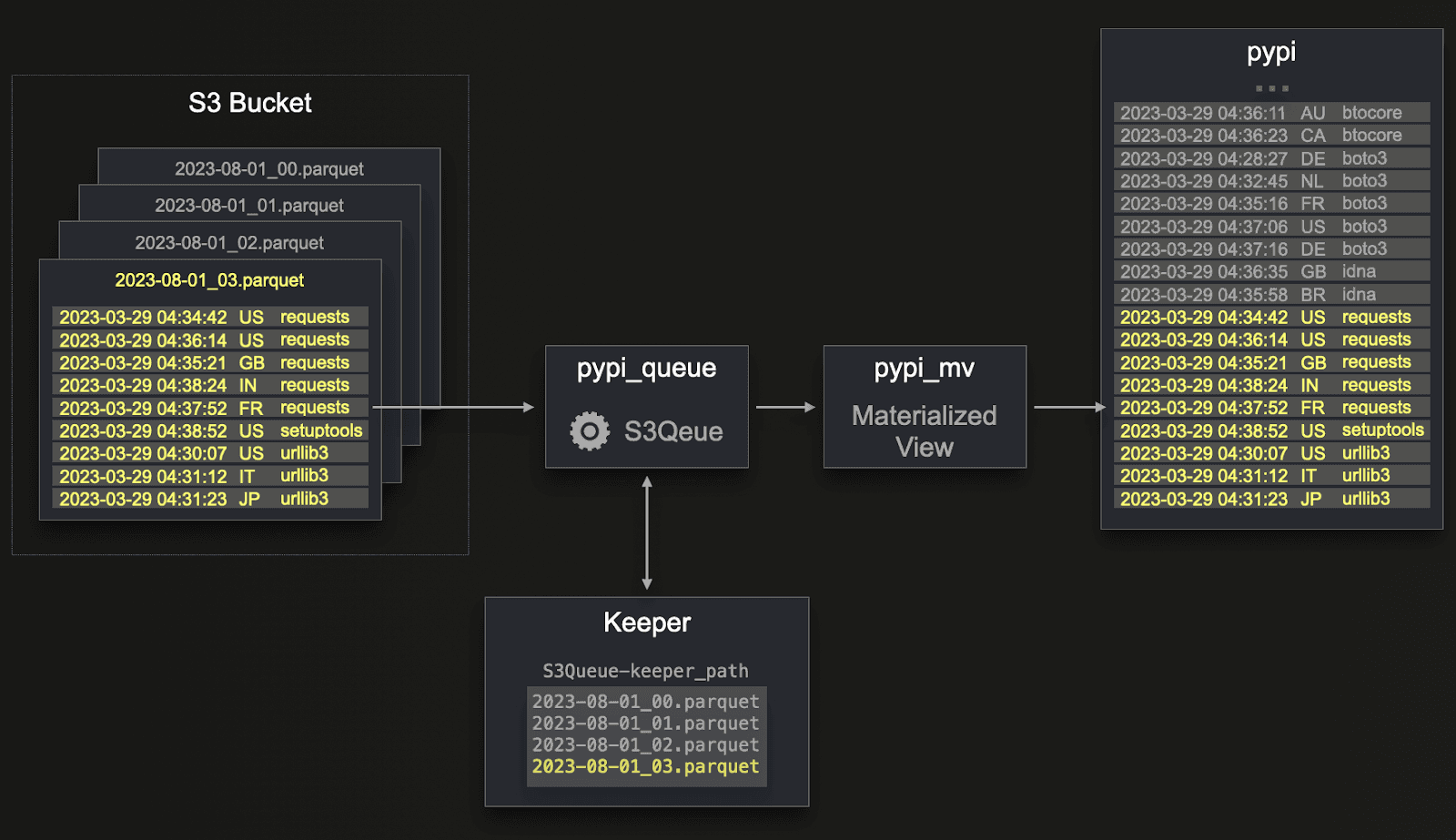
Task: Click S3Queue-keeper_path label in Keeper
Action: click(x=646, y=671)
